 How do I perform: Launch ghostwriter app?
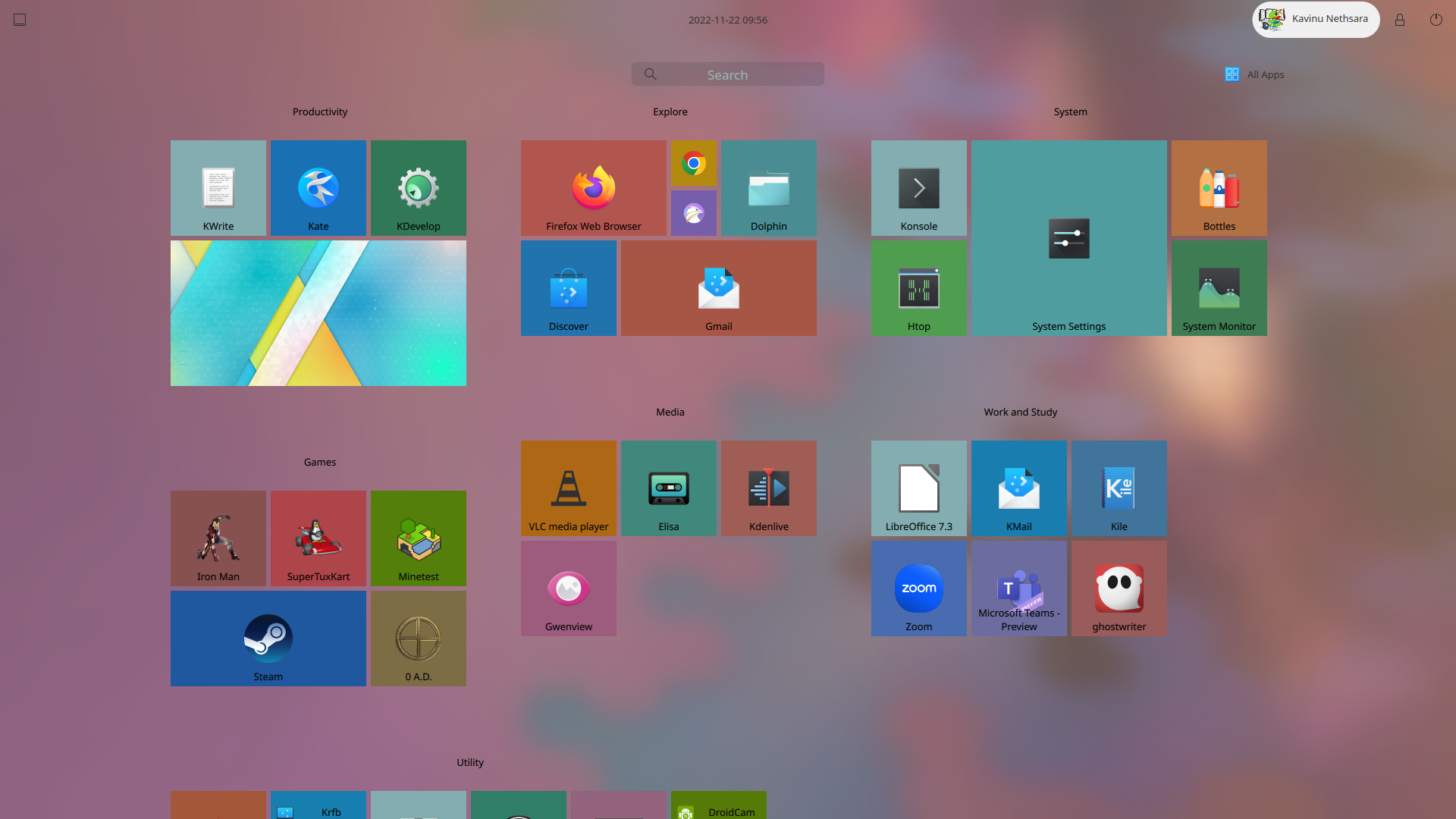point(1119,588)
